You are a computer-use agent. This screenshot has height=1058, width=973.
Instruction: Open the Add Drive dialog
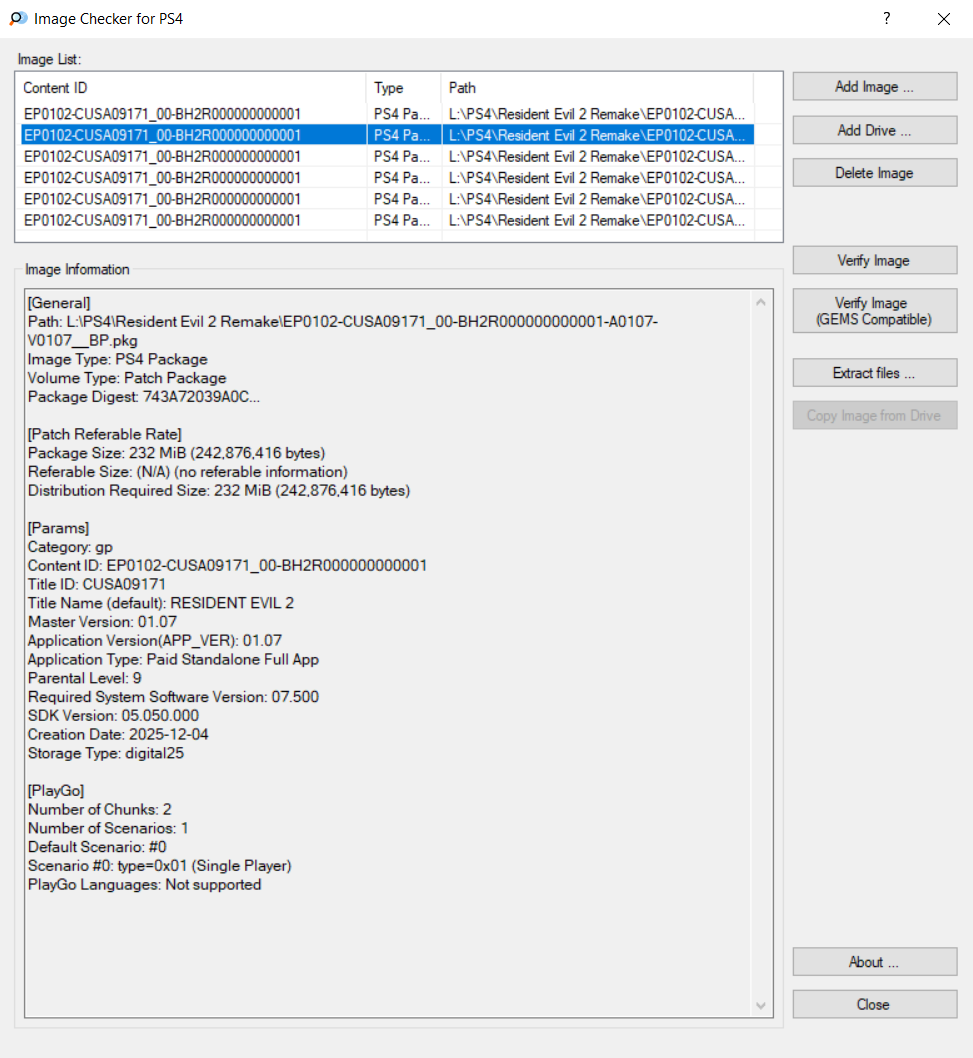pyautogui.click(x=874, y=130)
